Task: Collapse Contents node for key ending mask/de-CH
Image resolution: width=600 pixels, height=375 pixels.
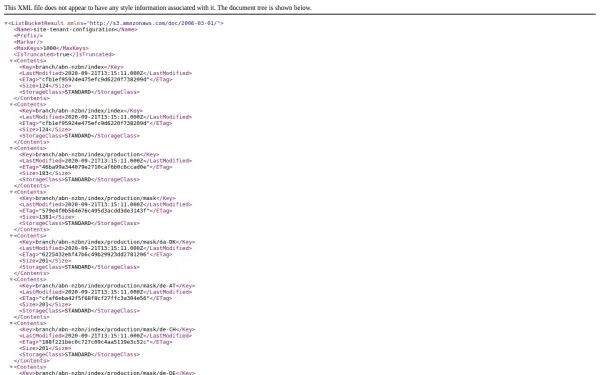Action: 11,323
